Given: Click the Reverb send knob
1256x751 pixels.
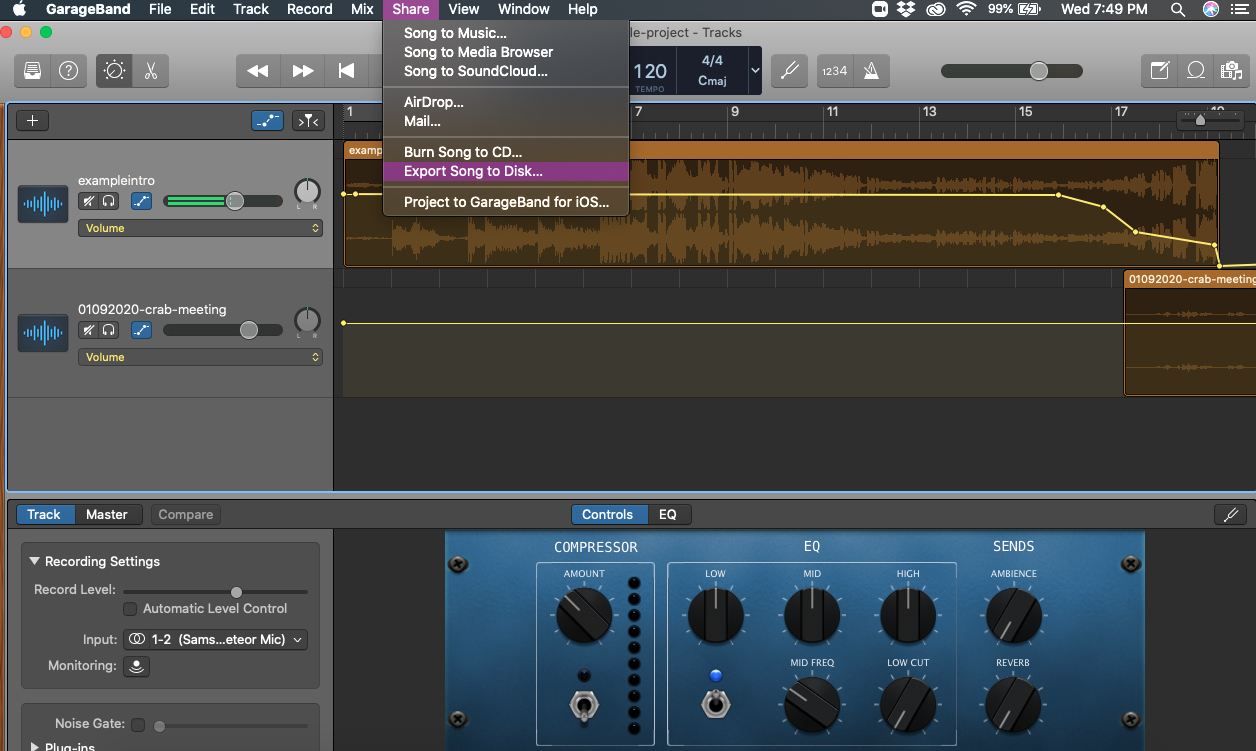Looking at the screenshot, I should (x=1013, y=704).
